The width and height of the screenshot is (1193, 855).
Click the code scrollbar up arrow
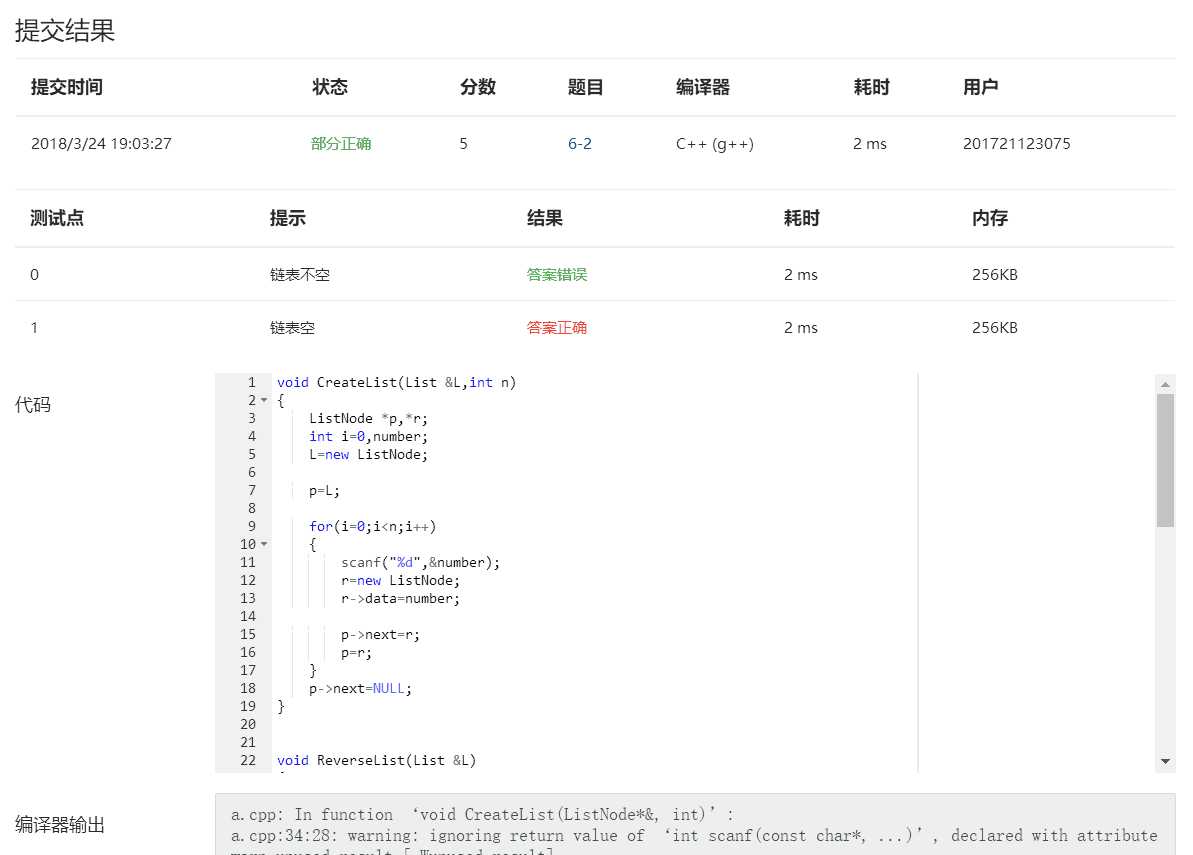pyautogui.click(x=1165, y=384)
